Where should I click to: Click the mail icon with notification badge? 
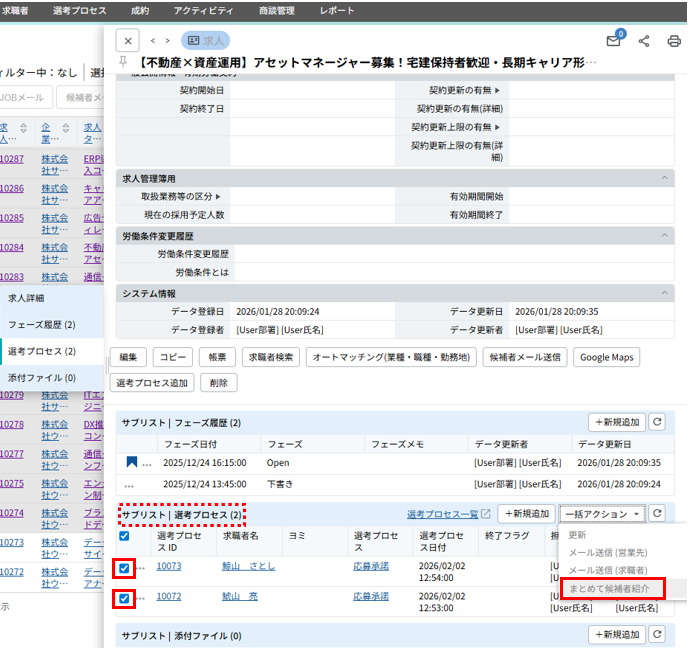(614, 41)
